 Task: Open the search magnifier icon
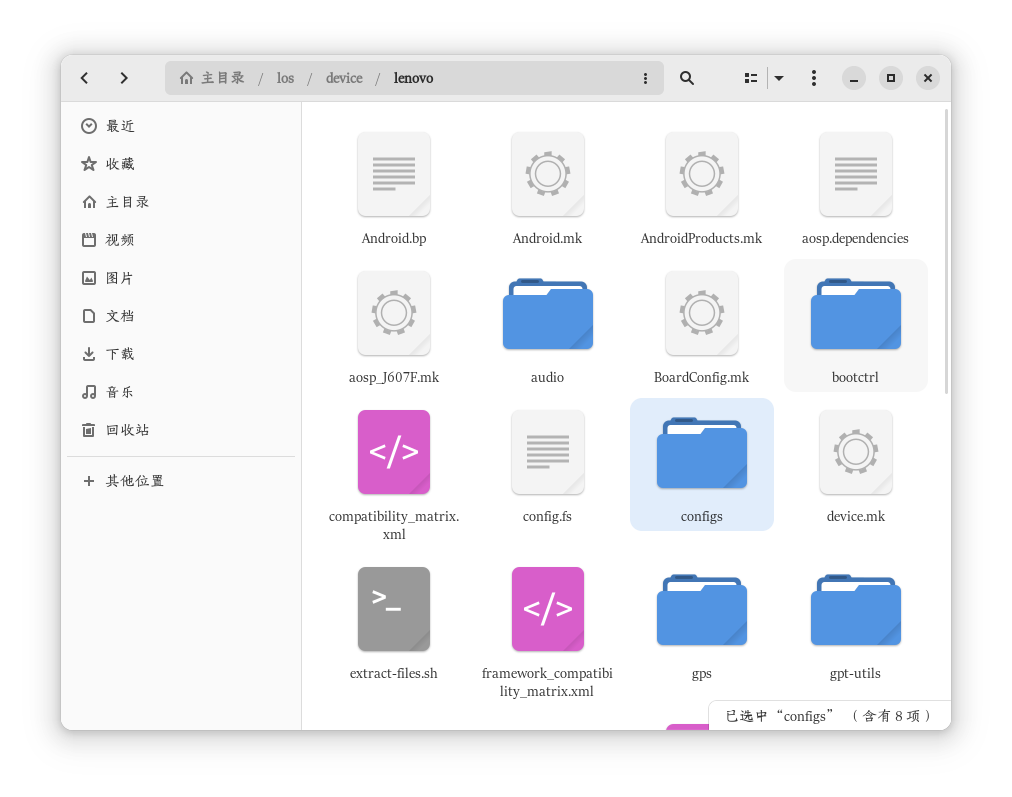pos(687,78)
